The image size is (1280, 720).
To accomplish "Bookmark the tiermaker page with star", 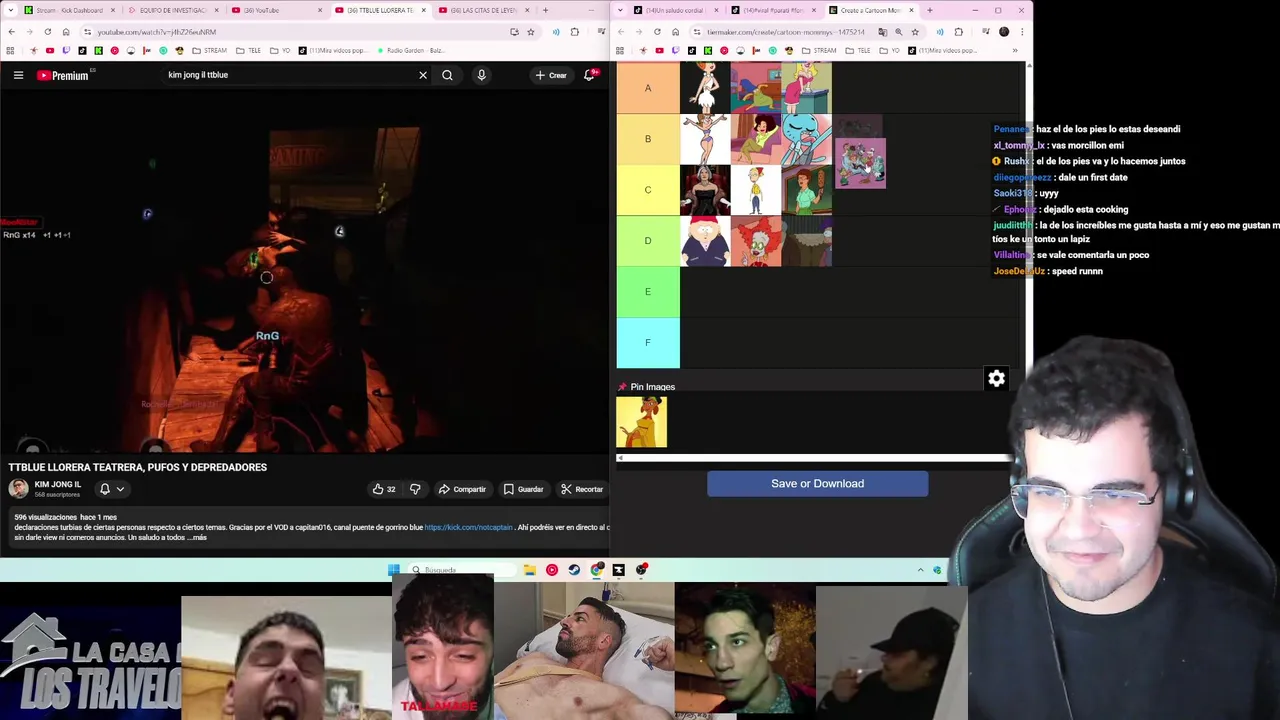I will (x=914, y=32).
